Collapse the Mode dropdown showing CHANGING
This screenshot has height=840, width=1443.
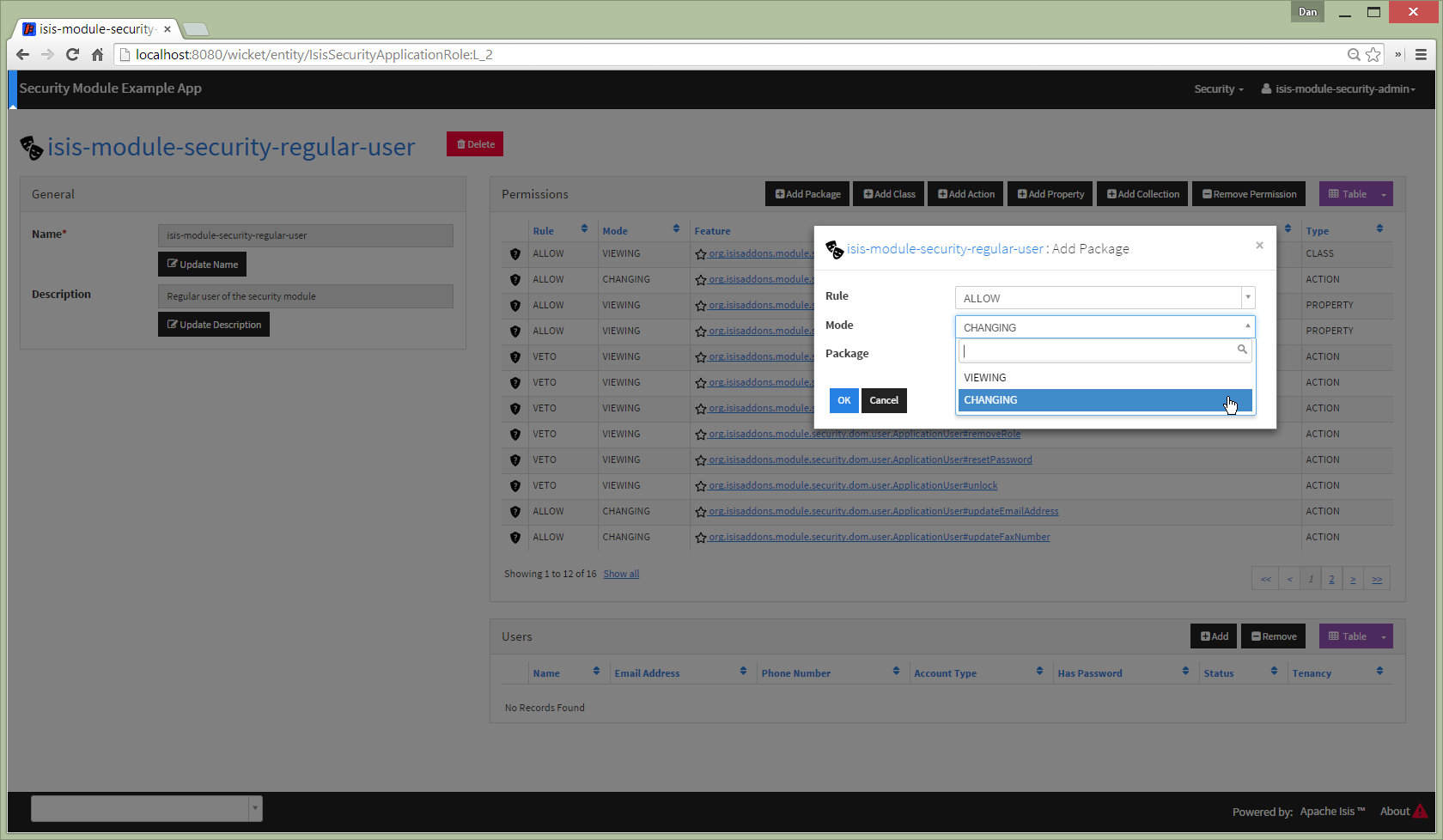tap(1105, 327)
